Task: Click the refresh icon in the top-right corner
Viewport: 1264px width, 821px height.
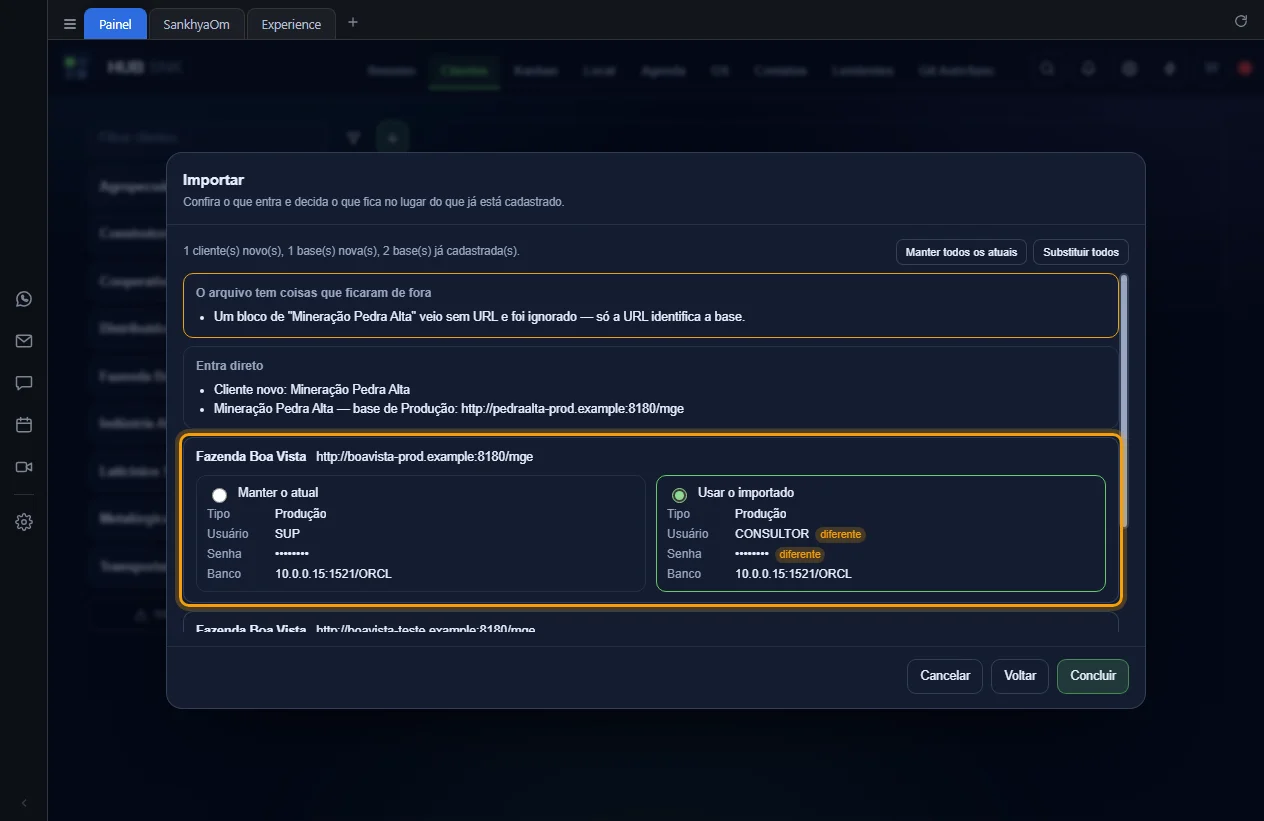Action: pyautogui.click(x=1241, y=21)
